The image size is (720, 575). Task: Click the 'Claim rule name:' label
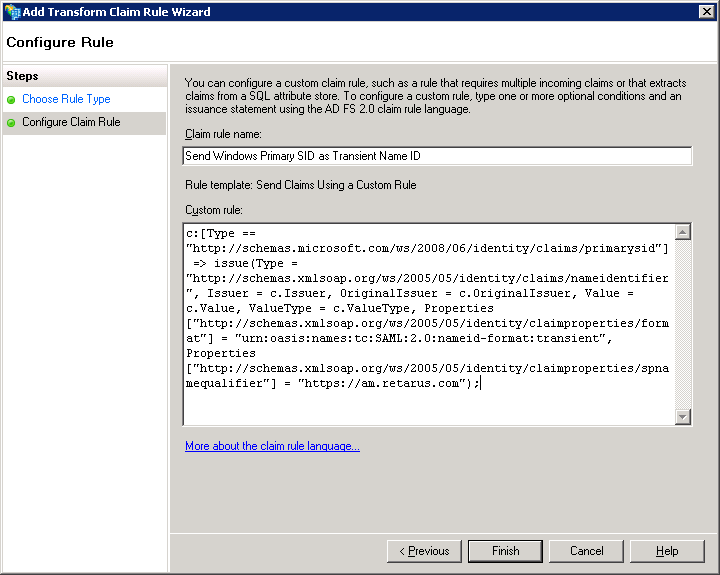click(223, 134)
